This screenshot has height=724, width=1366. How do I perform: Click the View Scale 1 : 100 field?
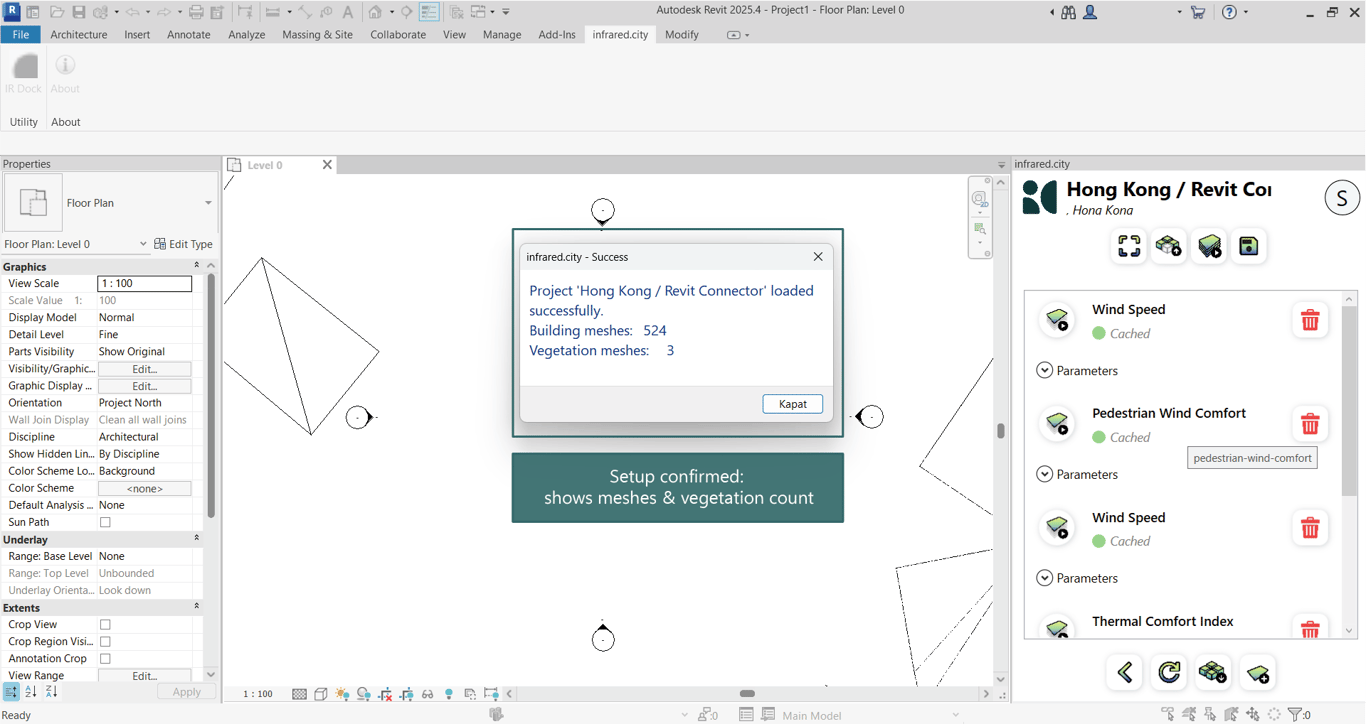(x=145, y=284)
